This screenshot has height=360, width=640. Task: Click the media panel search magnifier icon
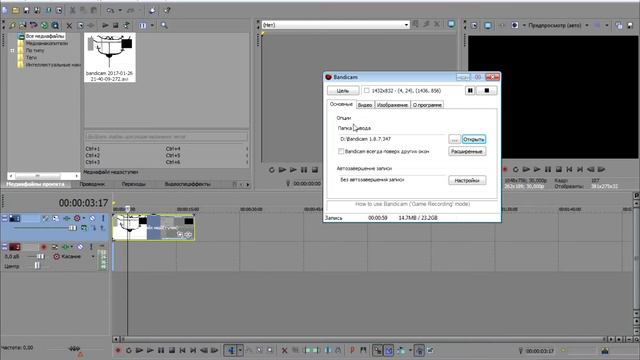164,25
